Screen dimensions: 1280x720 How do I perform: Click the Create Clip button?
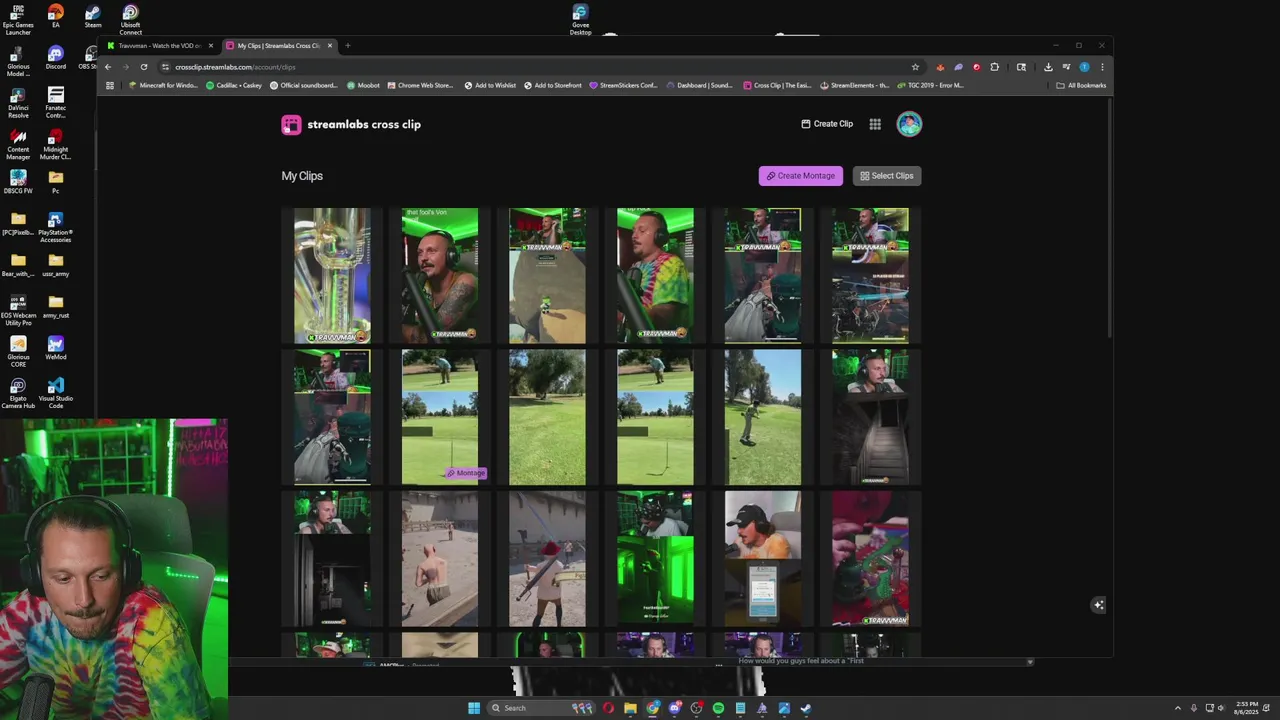coord(827,124)
